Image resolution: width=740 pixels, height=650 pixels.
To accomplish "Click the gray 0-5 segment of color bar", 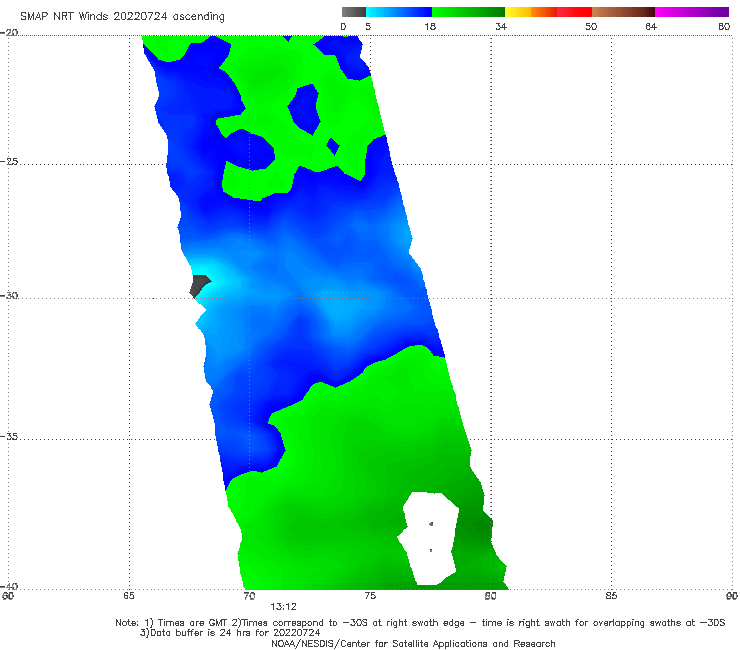I will [354, 12].
